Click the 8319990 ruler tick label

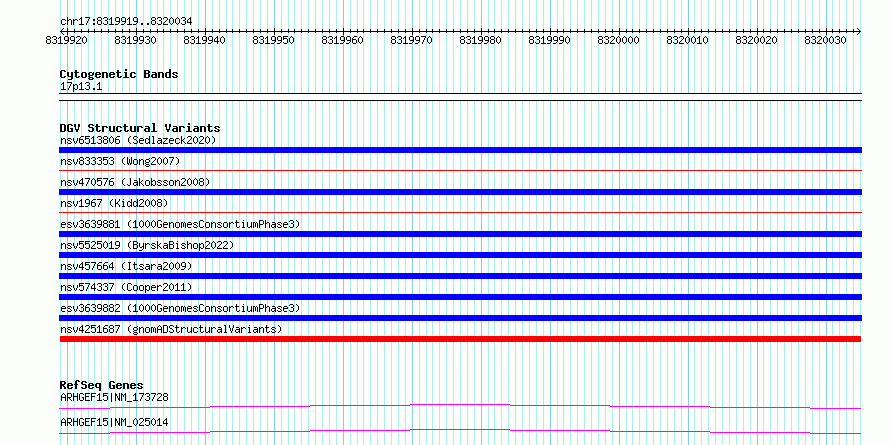coord(550,40)
